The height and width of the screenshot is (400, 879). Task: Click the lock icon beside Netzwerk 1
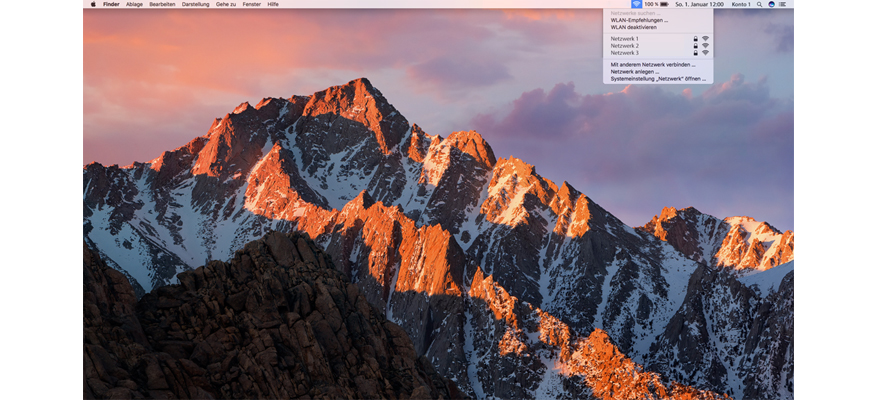[x=695, y=38]
